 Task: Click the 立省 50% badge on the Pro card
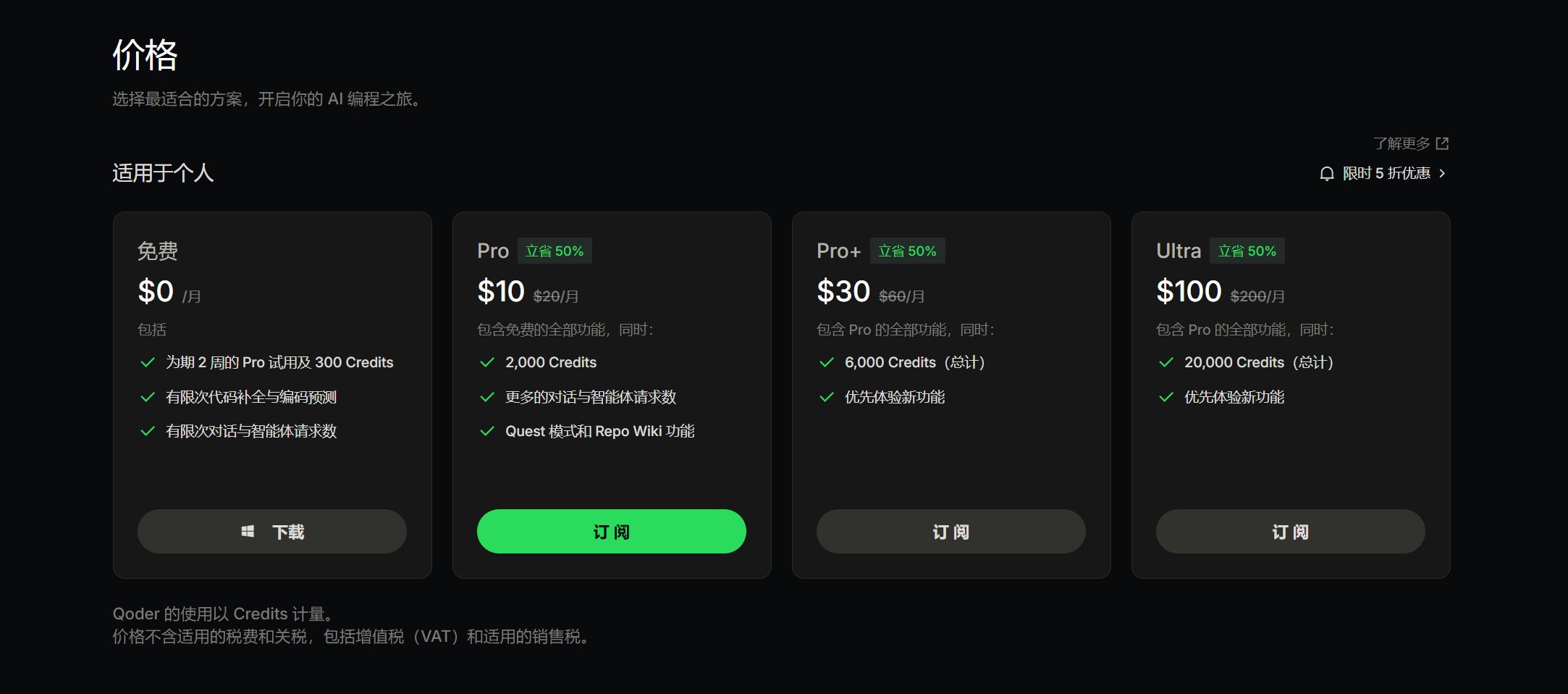coord(555,251)
